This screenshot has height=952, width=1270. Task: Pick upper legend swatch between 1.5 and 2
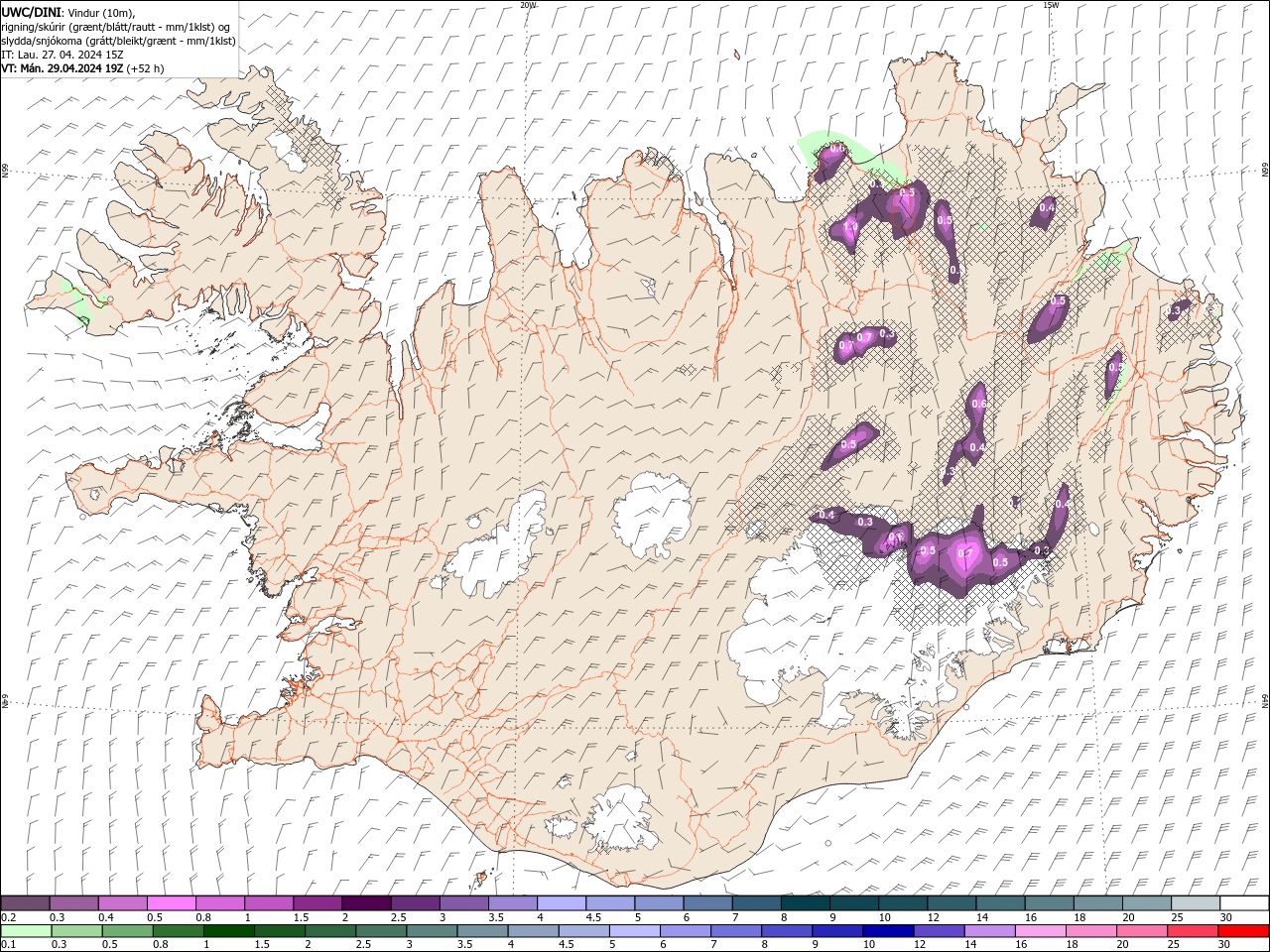click(317, 903)
